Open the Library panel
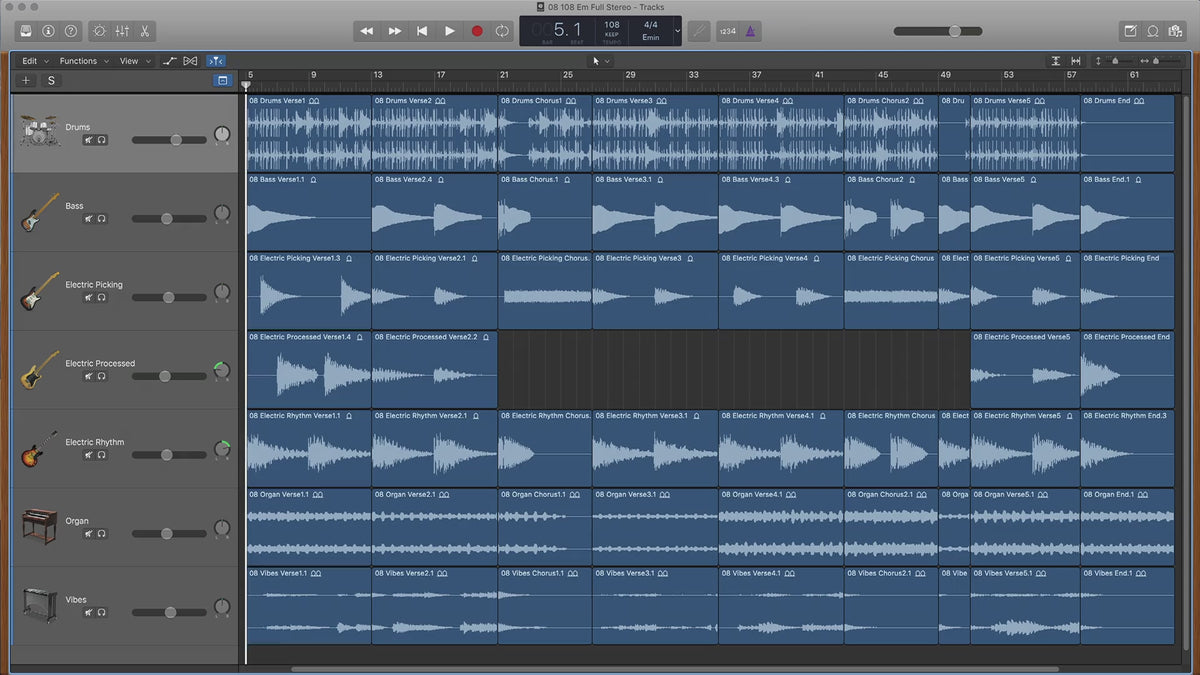 (x=26, y=31)
